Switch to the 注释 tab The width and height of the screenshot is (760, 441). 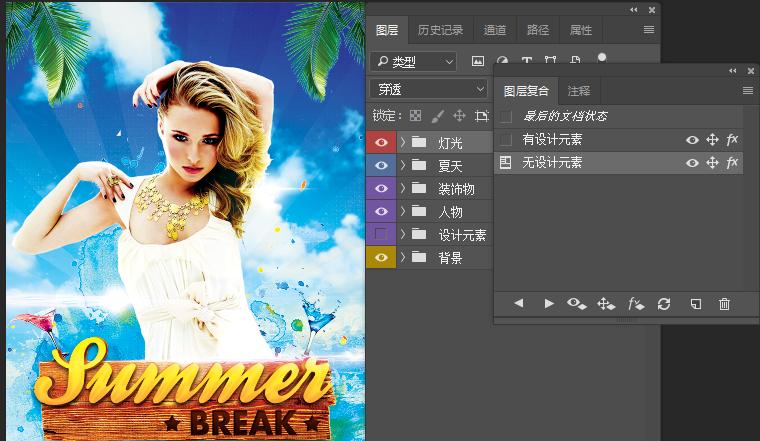(579, 91)
